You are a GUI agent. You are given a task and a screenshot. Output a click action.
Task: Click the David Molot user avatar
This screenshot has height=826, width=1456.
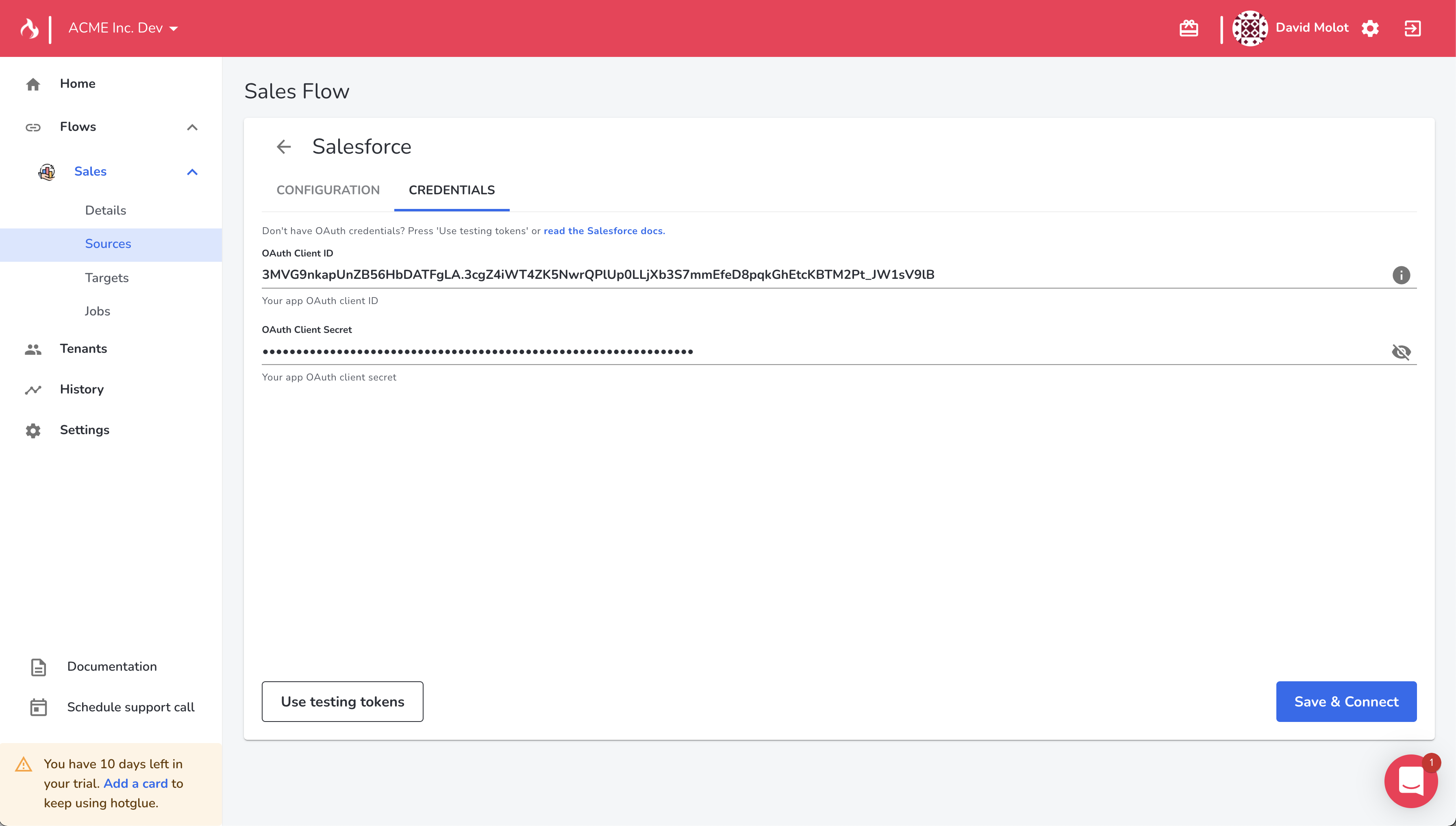point(1250,28)
